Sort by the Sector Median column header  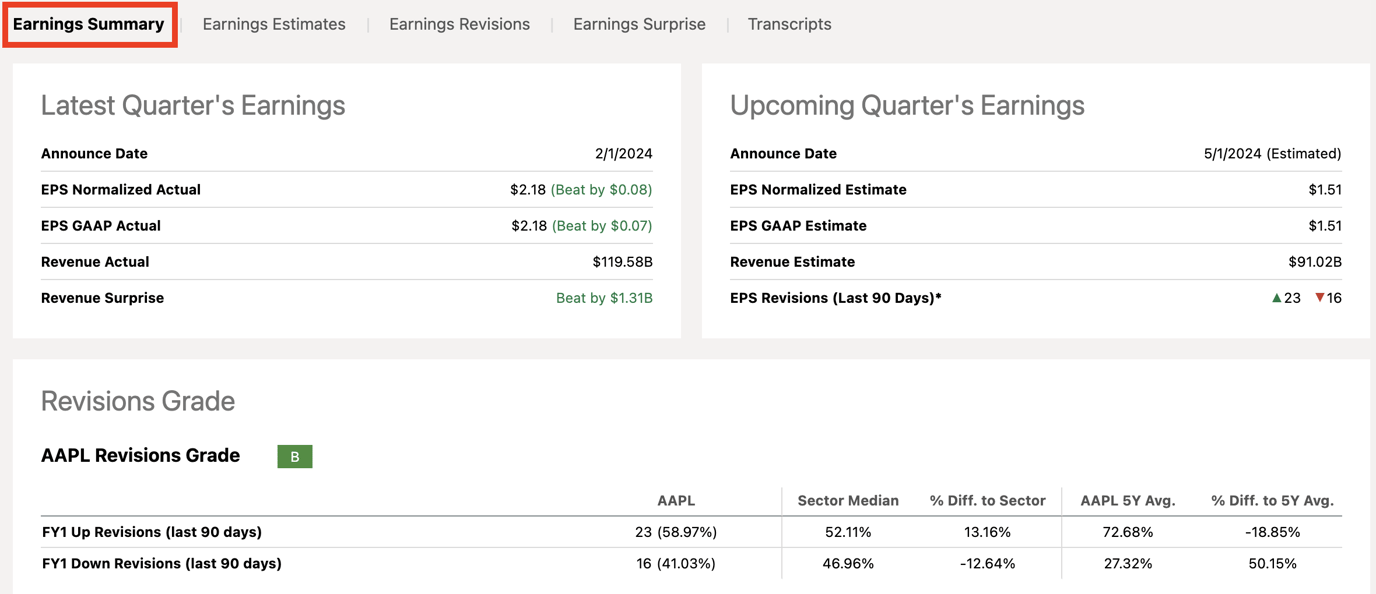pyautogui.click(x=847, y=501)
